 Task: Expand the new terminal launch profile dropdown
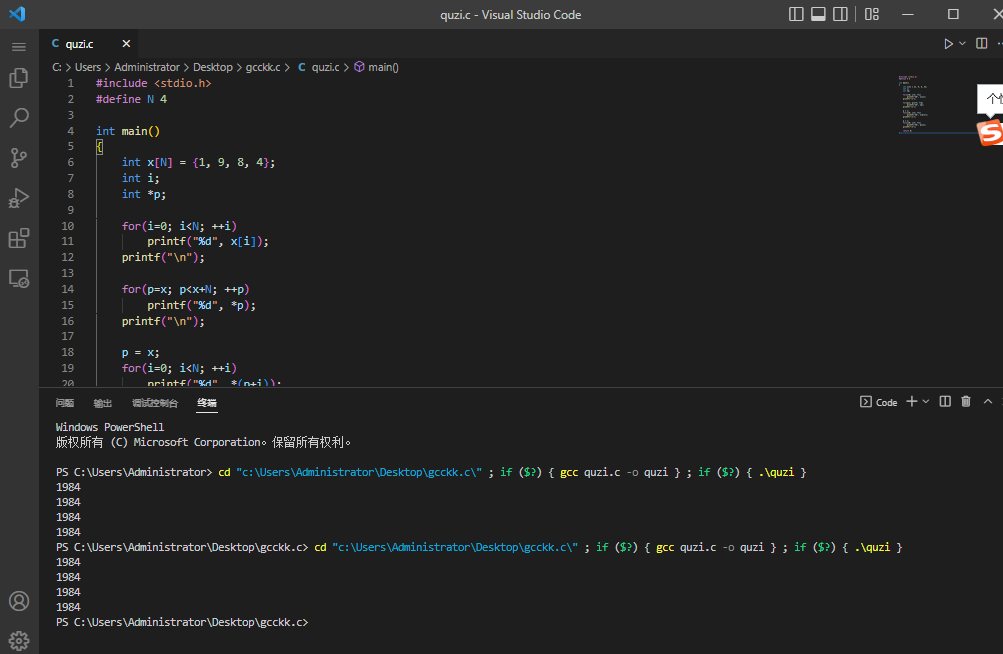tap(927, 402)
